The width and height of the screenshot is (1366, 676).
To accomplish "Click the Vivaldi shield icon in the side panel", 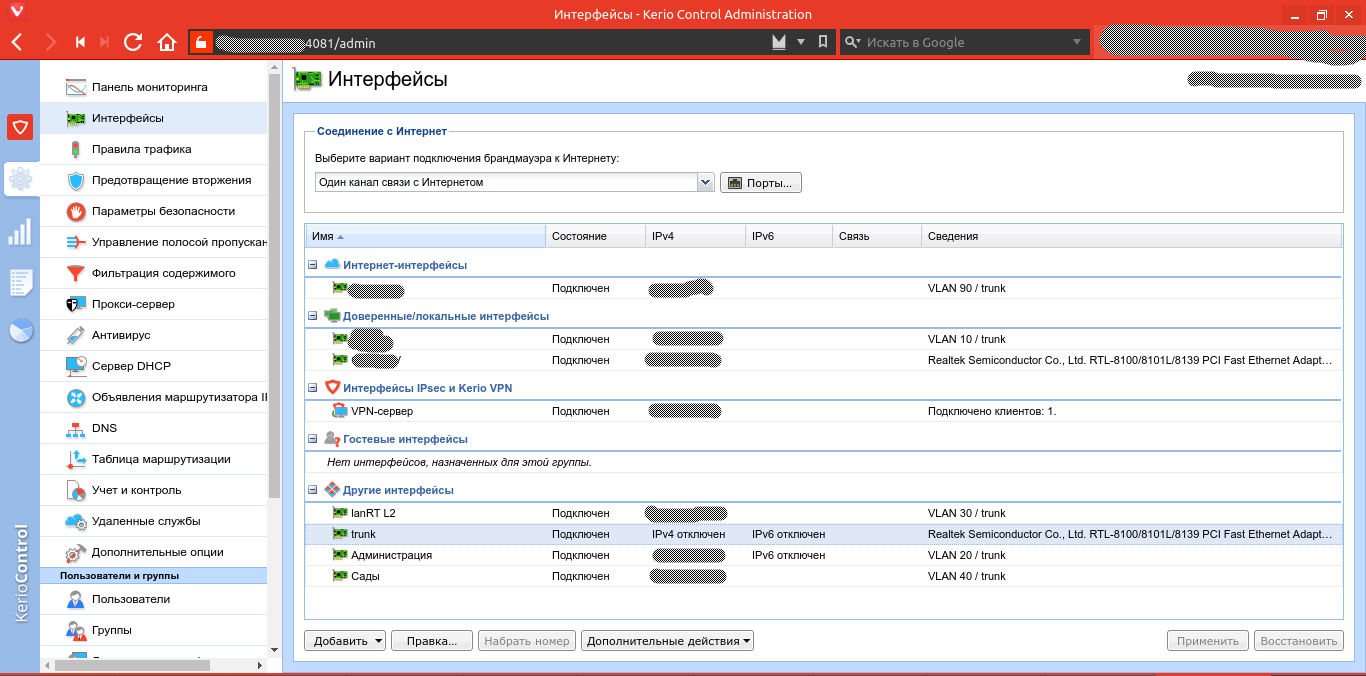I will pyautogui.click(x=20, y=126).
